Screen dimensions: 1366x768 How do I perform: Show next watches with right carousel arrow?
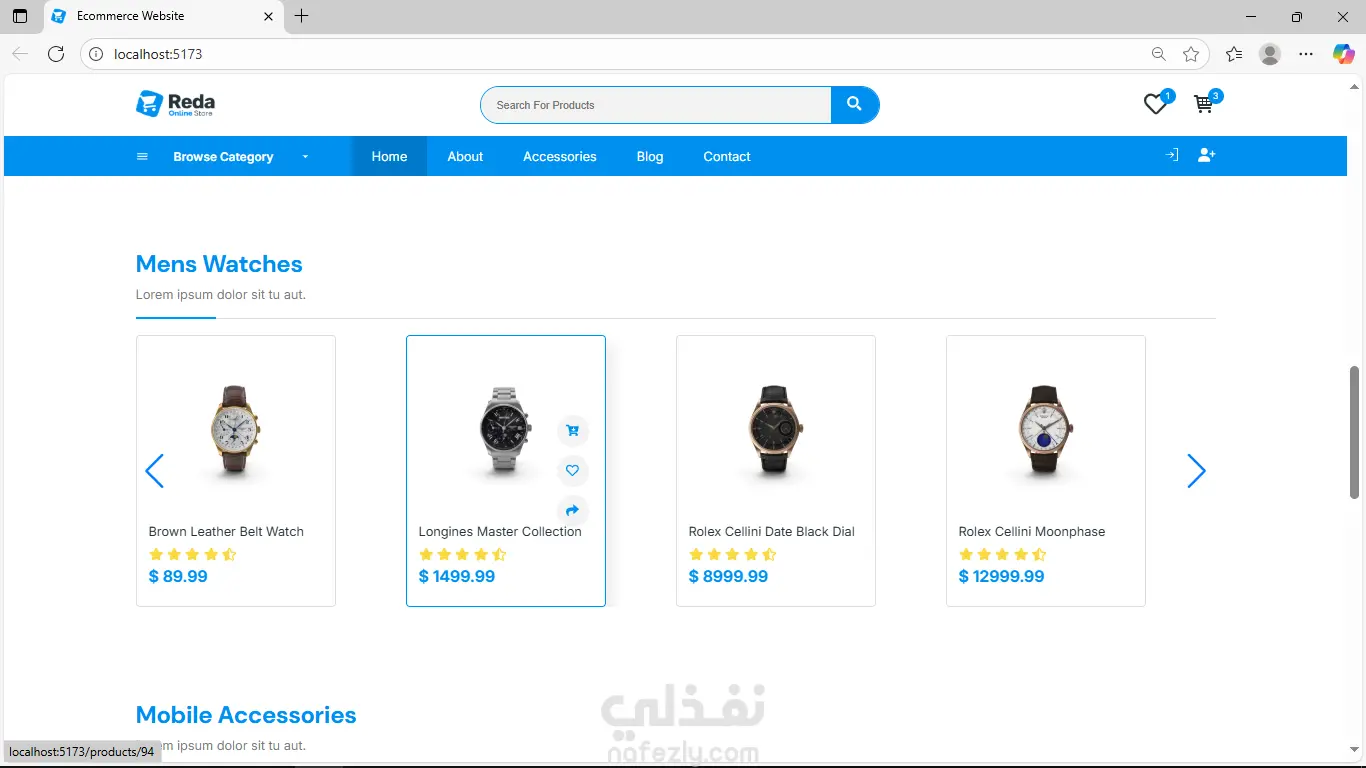tap(1196, 471)
